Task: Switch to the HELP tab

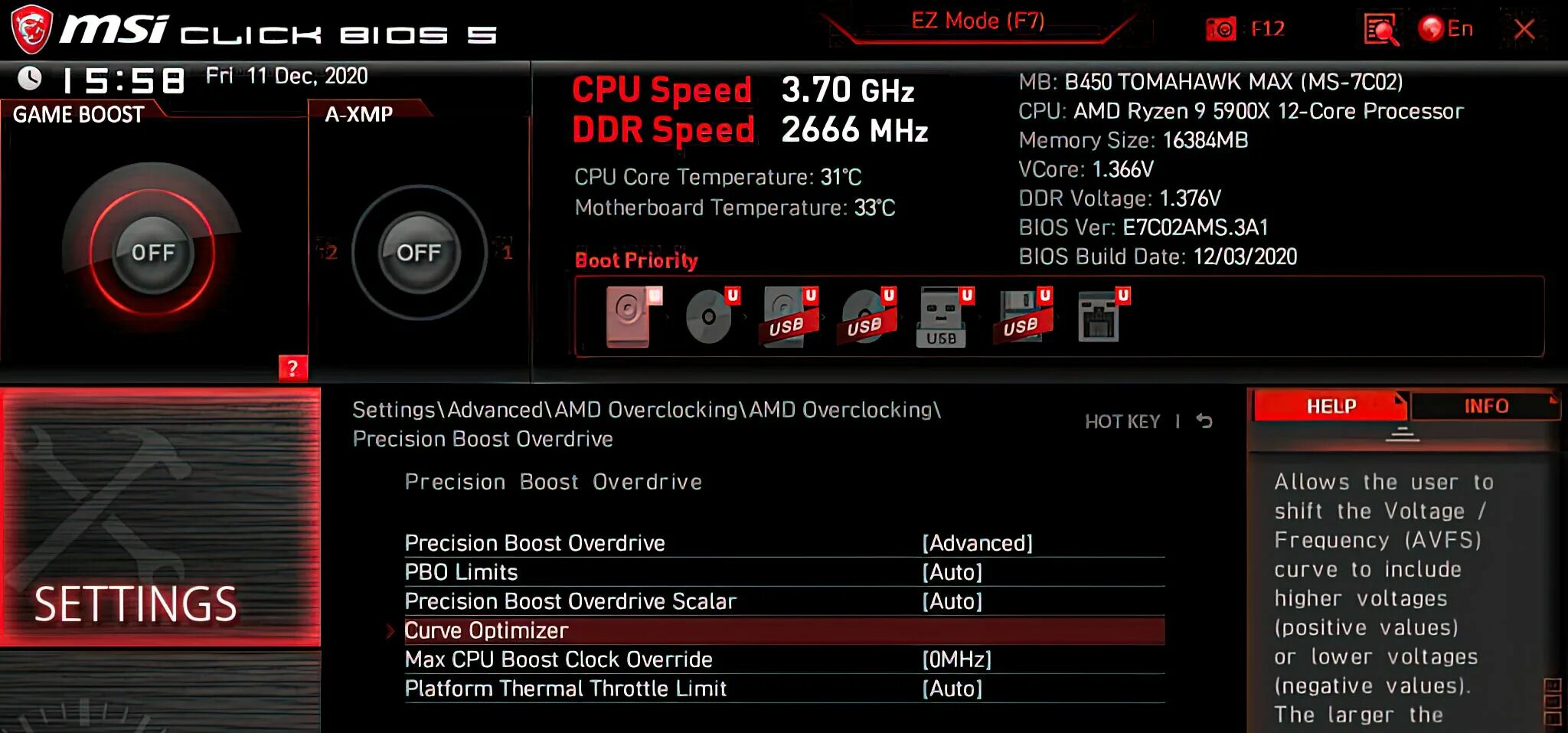Action: click(1331, 406)
